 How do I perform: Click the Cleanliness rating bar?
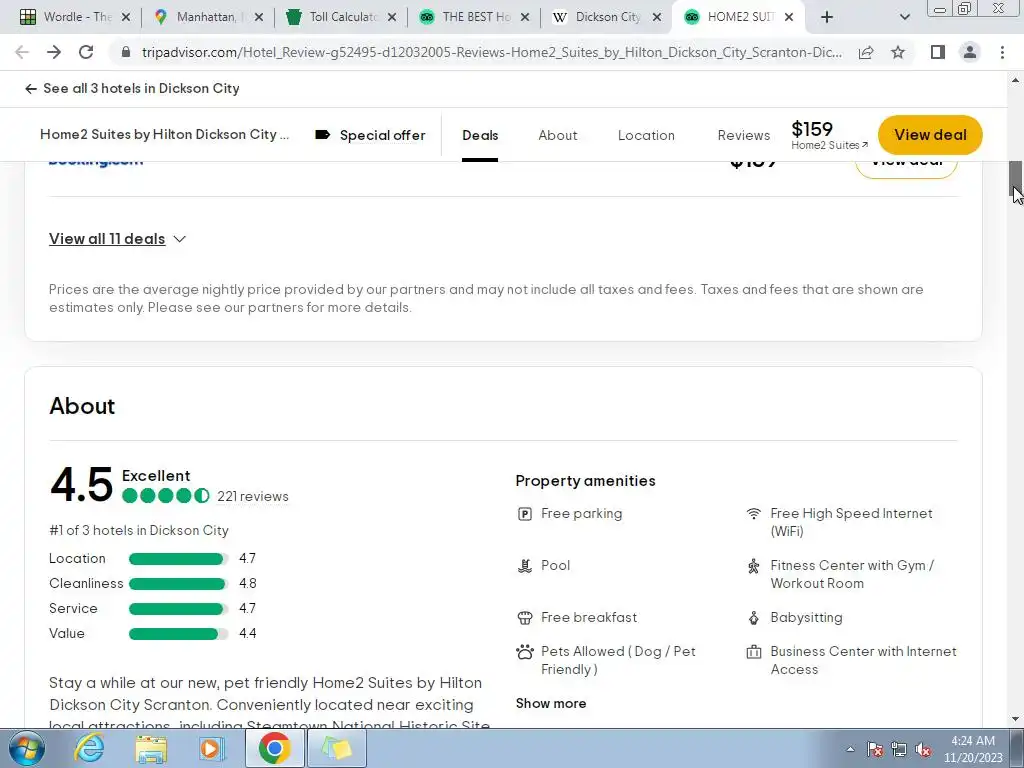[x=178, y=584]
